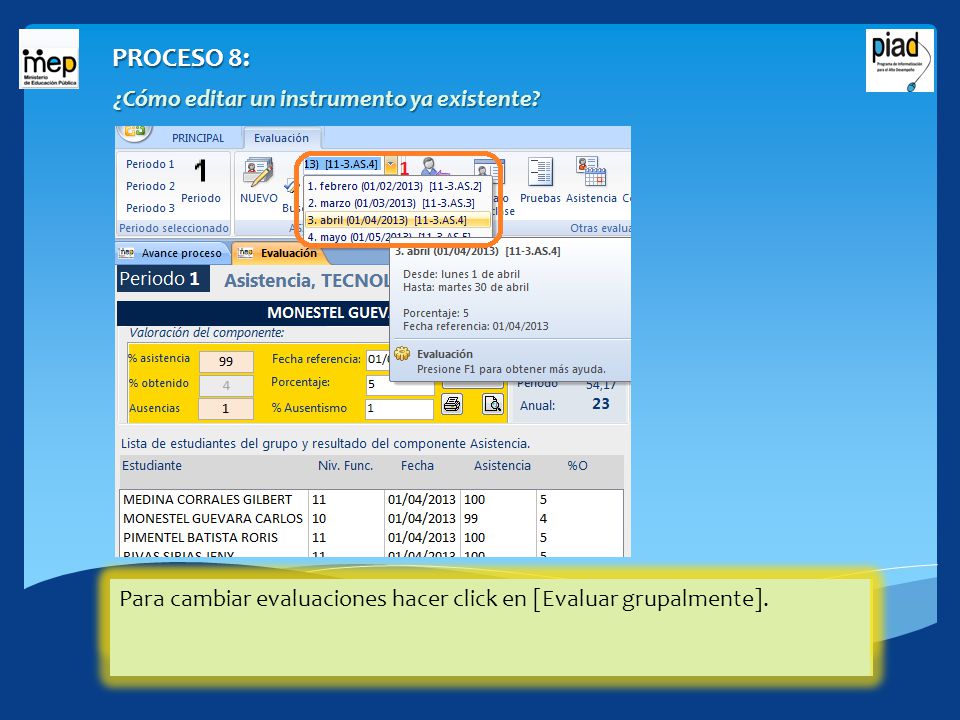The width and height of the screenshot is (960, 720).
Task: Select the Evaluación ribbon tab
Action: coord(282,138)
